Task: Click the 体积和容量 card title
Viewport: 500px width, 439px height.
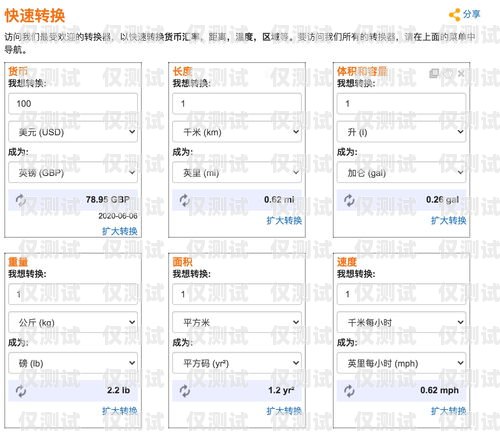Action: pos(362,71)
